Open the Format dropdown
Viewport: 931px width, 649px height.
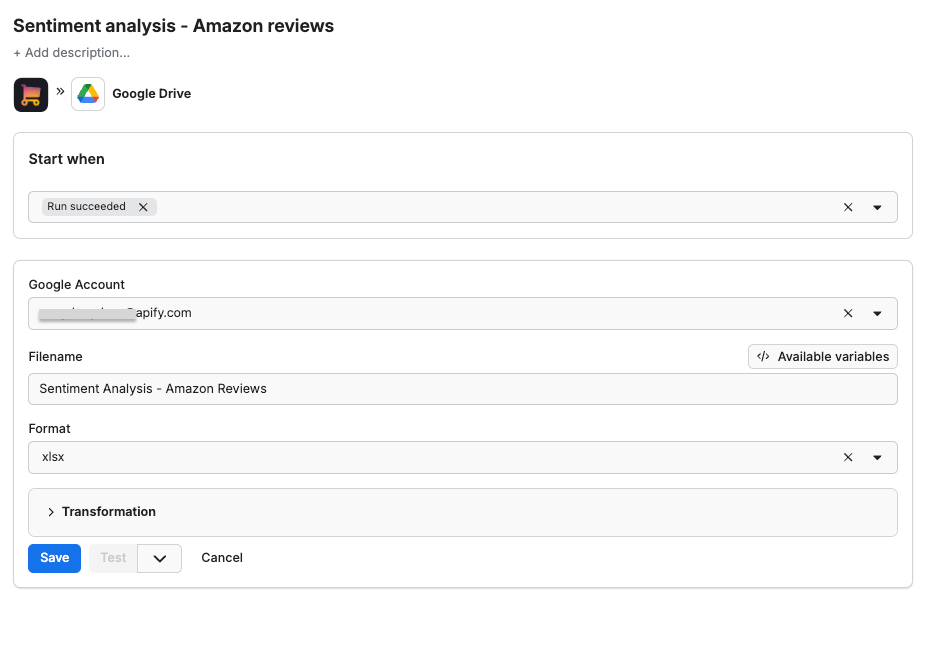tap(877, 457)
